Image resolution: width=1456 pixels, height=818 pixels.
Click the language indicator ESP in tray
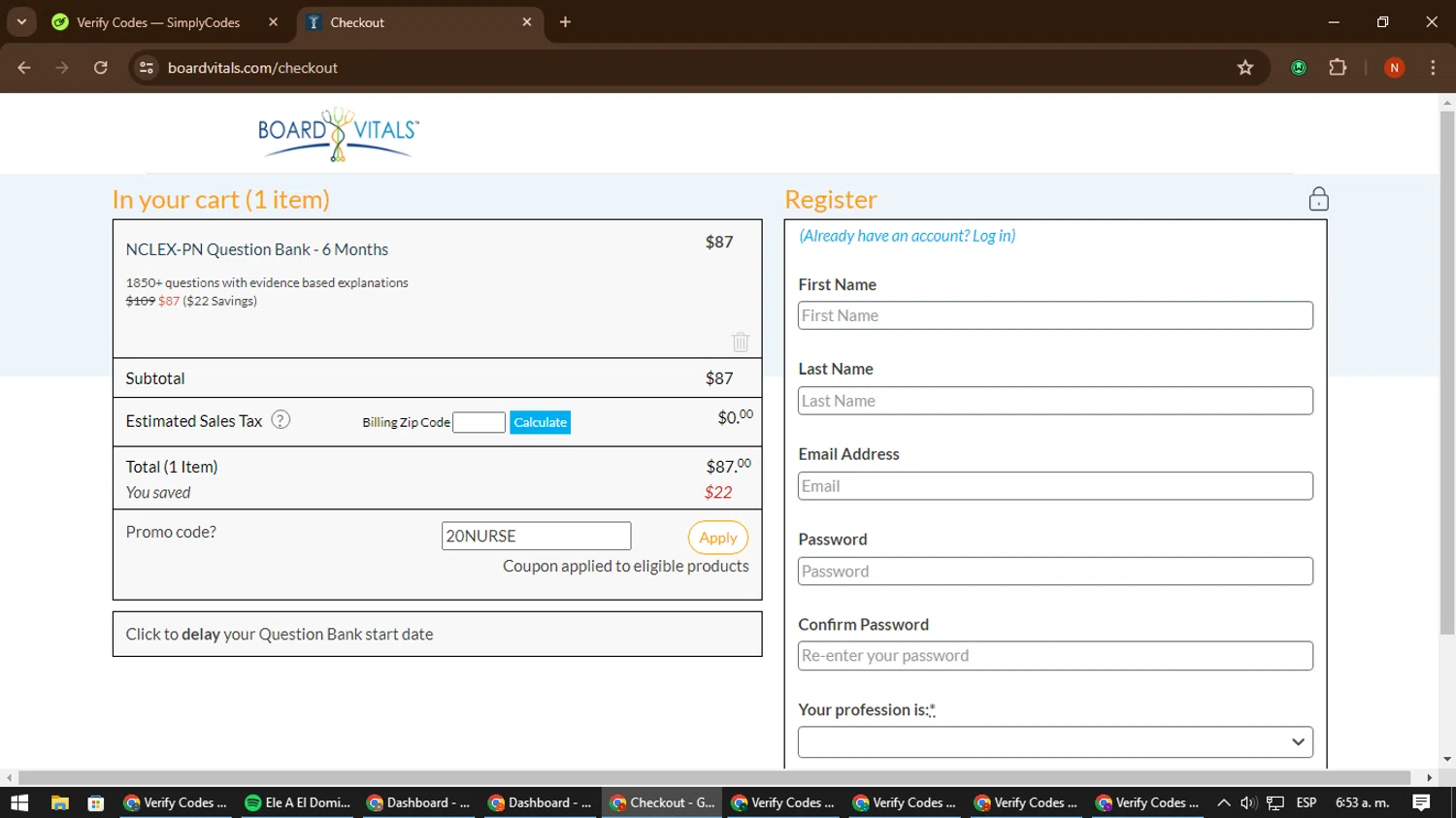(x=1307, y=802)
